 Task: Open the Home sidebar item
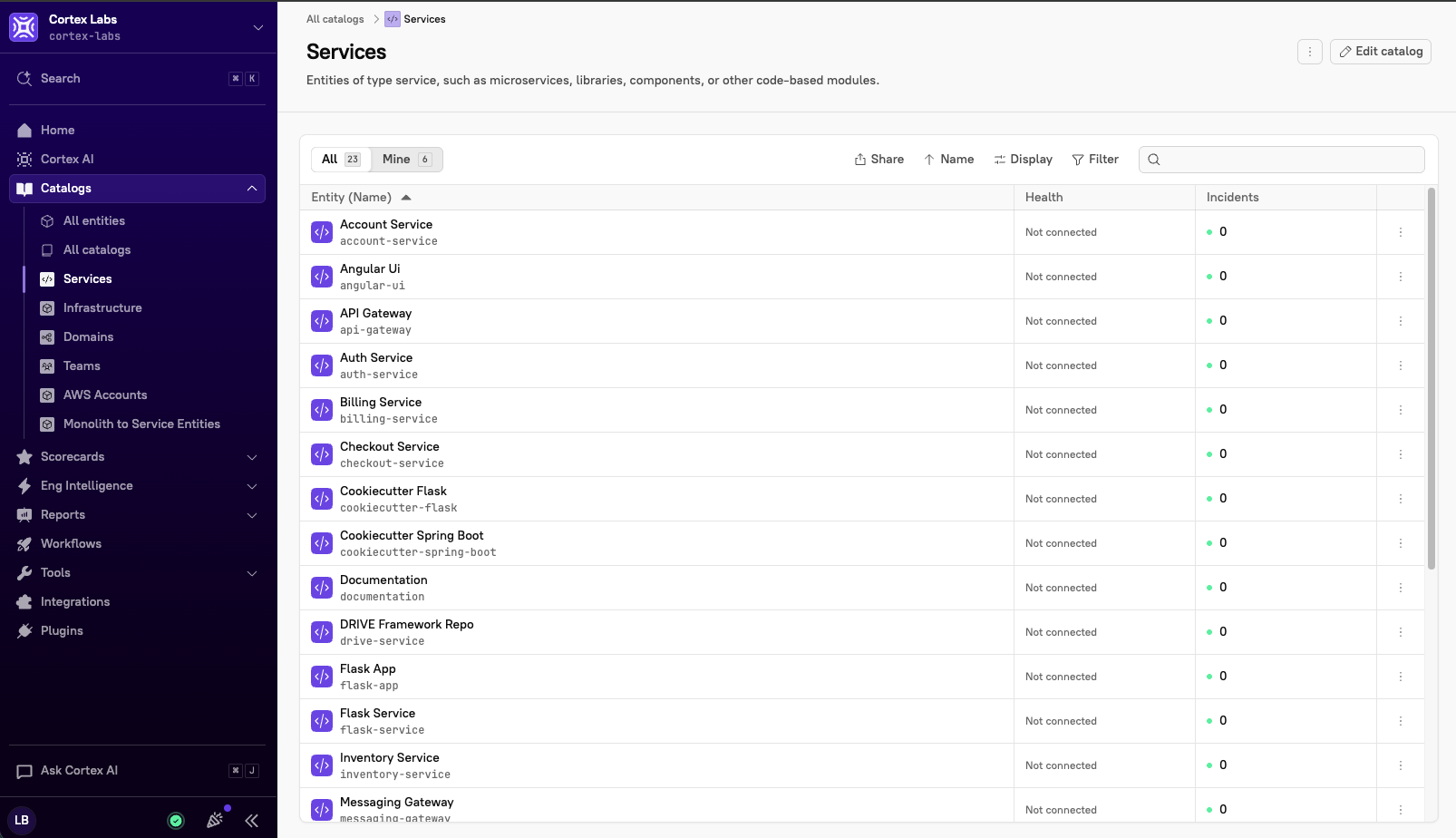(137, 130)
